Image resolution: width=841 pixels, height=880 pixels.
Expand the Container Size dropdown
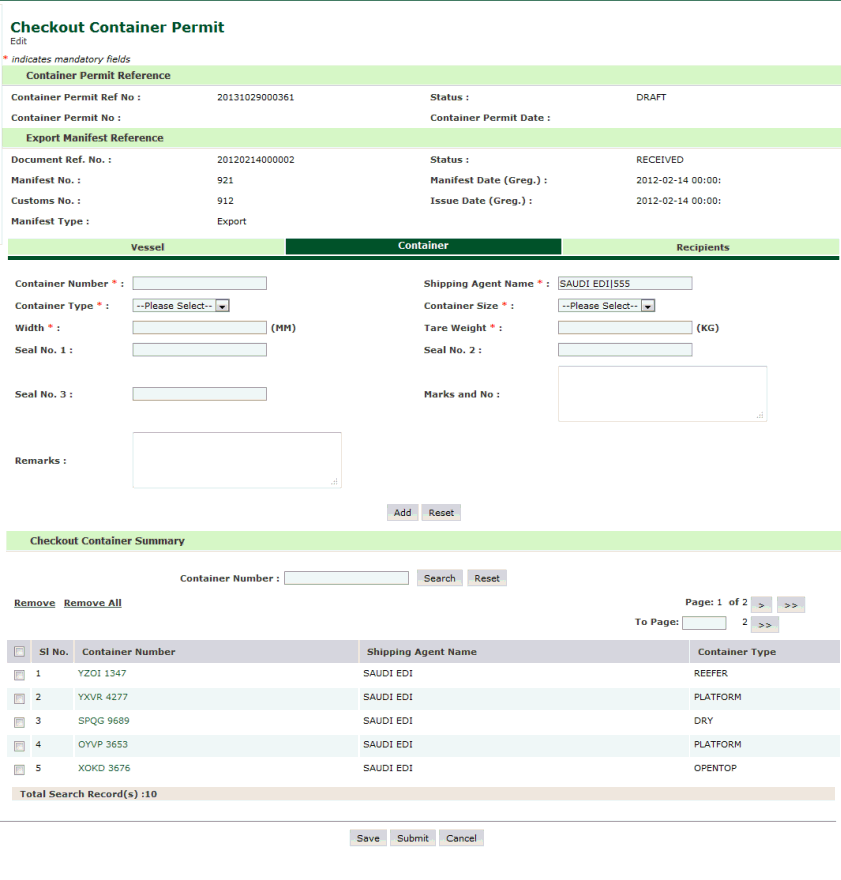click(x=606, y=306)
